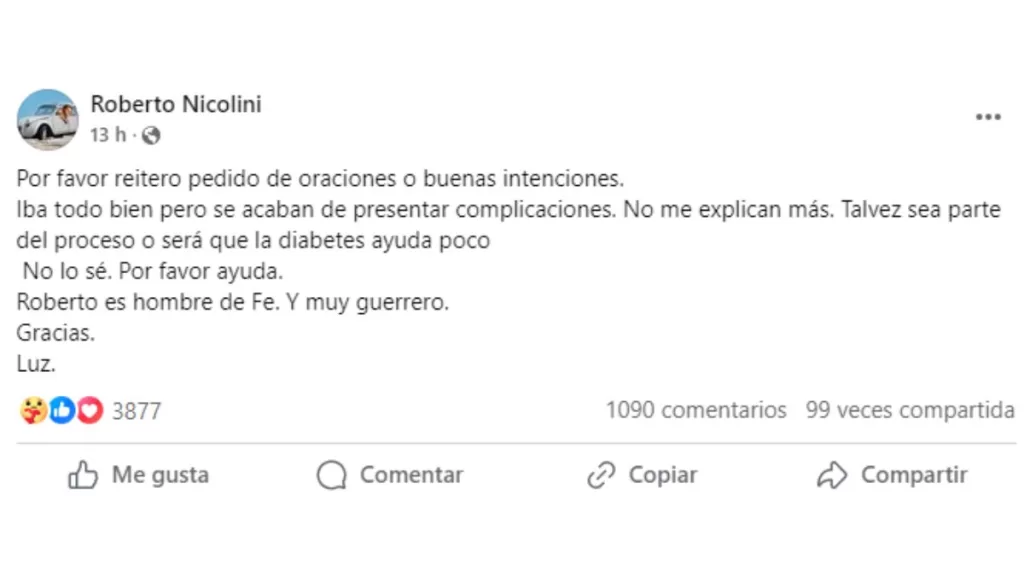Click the red heart reaction icon
Screen dimensions: 1024x576
[x=90, y=410]
